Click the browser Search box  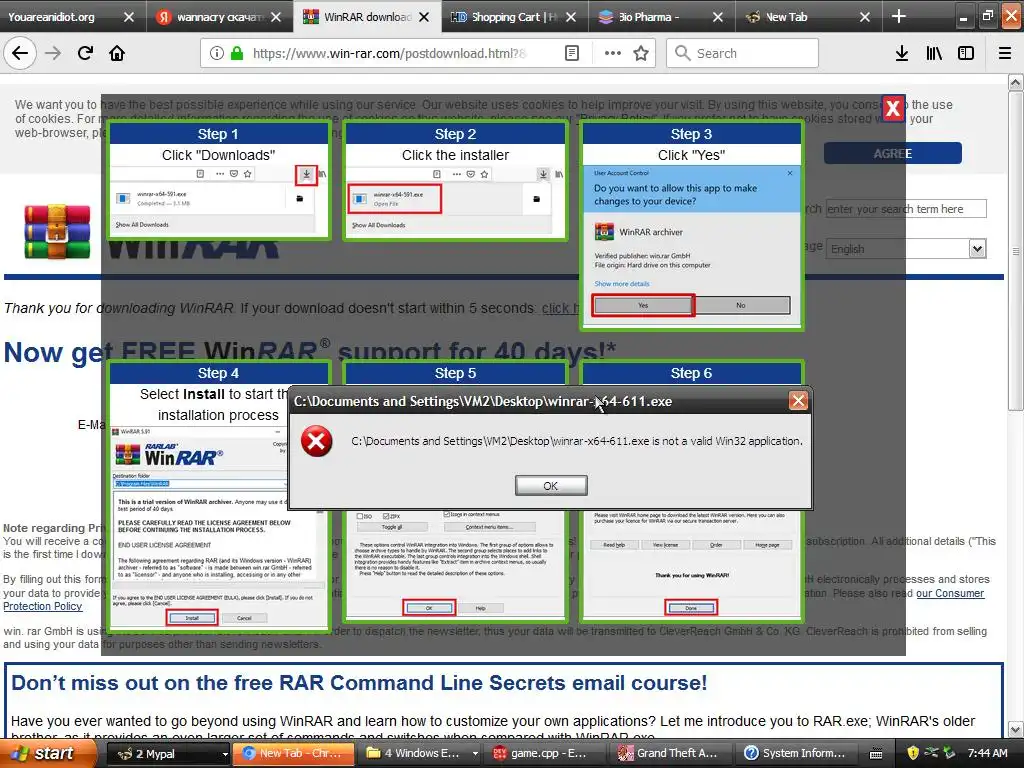(742, 53)
